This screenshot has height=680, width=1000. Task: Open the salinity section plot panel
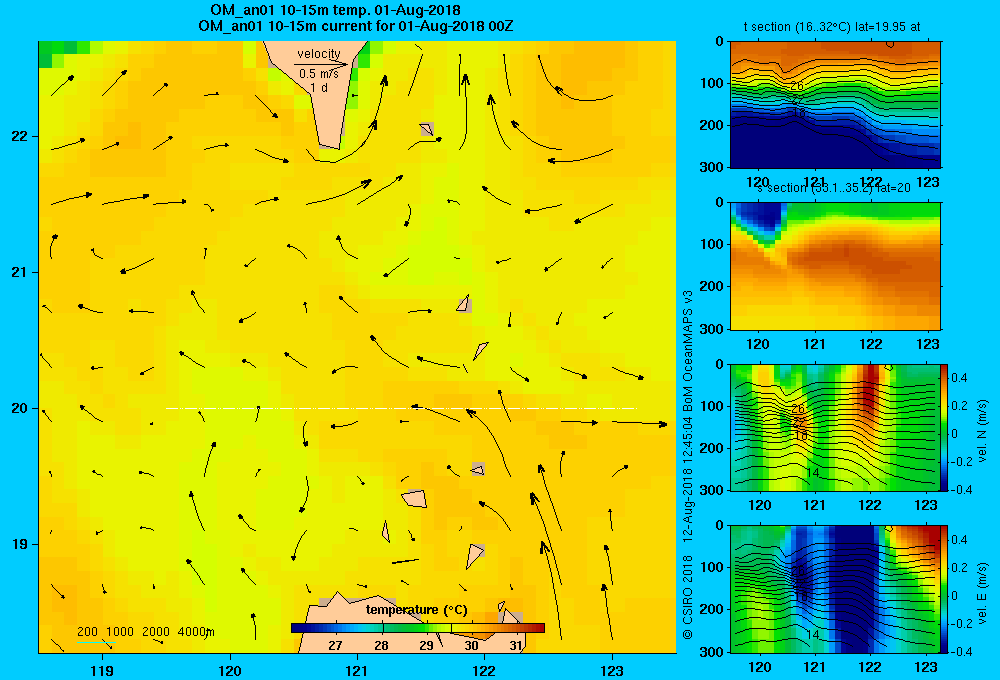click(x=835, y=266)
